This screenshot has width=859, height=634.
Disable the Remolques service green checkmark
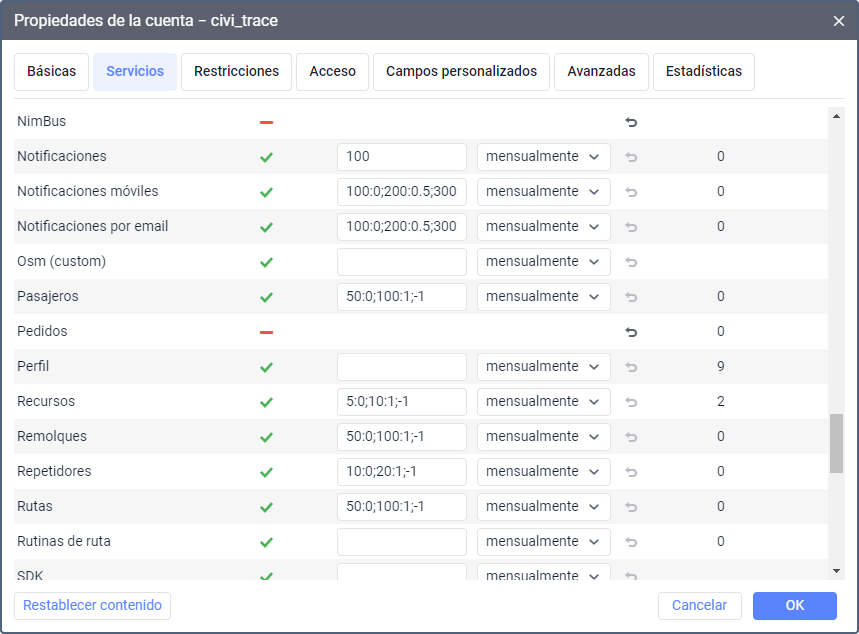point(266,437)
